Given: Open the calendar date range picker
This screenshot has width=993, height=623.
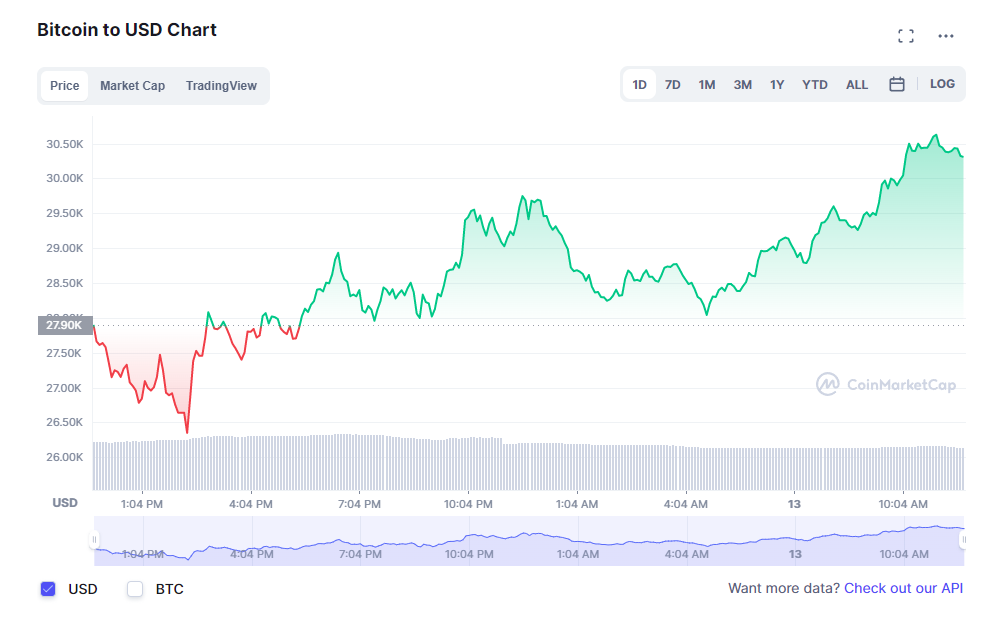Looking at the screenshot, I should coord(897,85).
